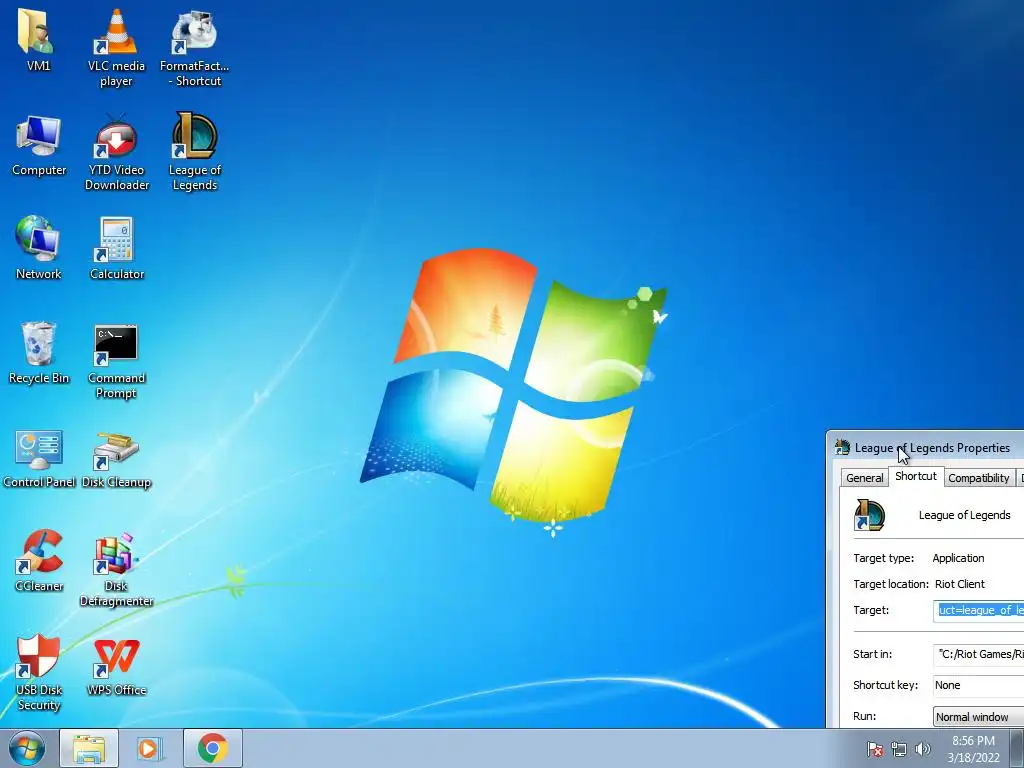Select the Disk Cleanup shortcut
This screenshot has width=1024, height=768.
[x=116, y=460]
